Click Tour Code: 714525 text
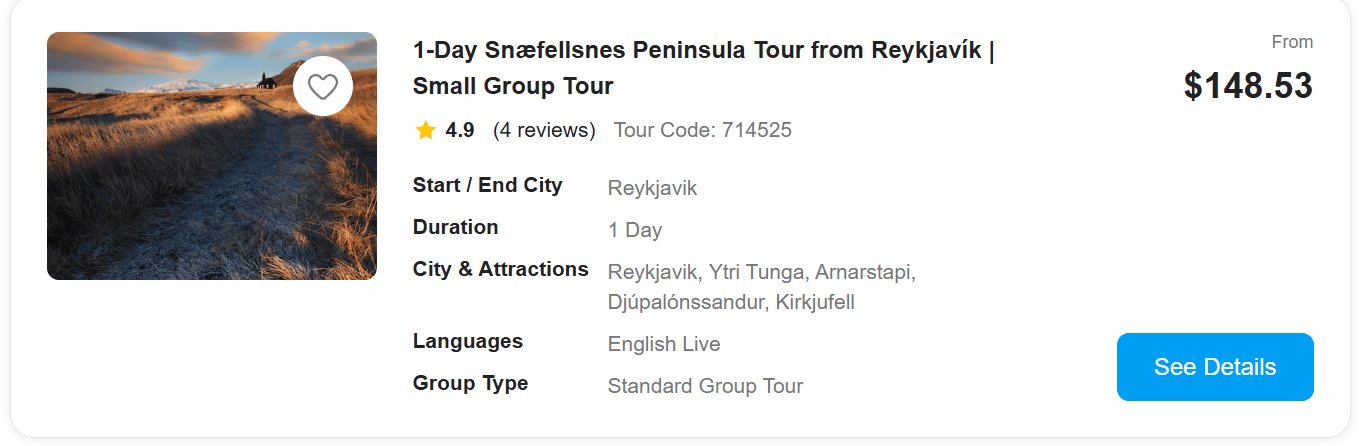Image resolution: width=1365 pixels, height=446 pixels. point(702,130)
